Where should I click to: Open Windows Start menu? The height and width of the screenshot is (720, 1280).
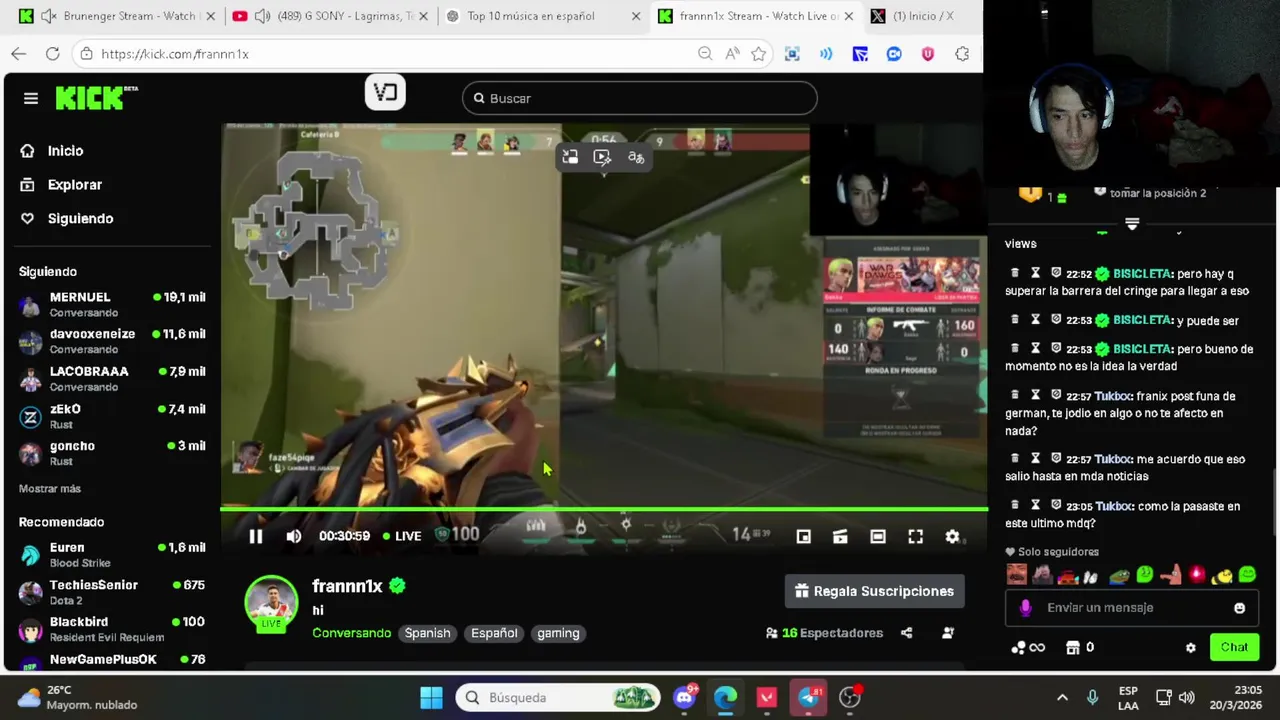[431, 697]
